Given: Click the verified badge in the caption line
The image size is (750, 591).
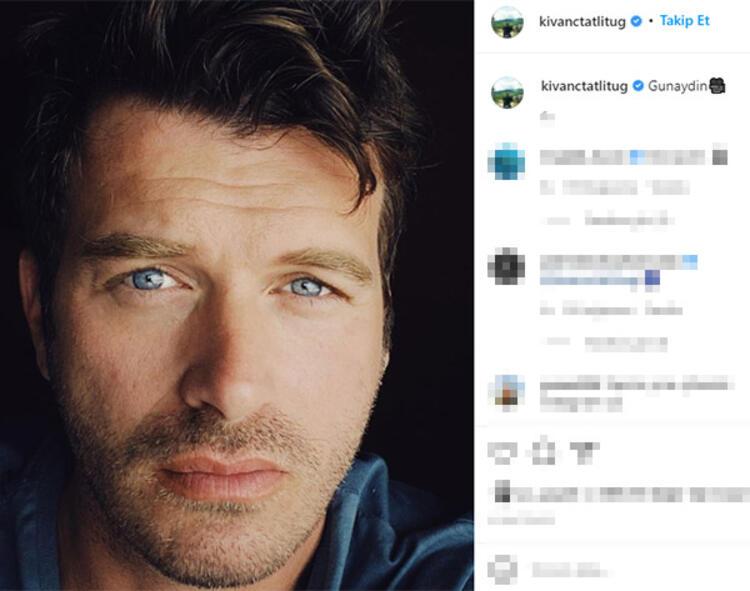Looking at the screenshot, I should [638, 86].
